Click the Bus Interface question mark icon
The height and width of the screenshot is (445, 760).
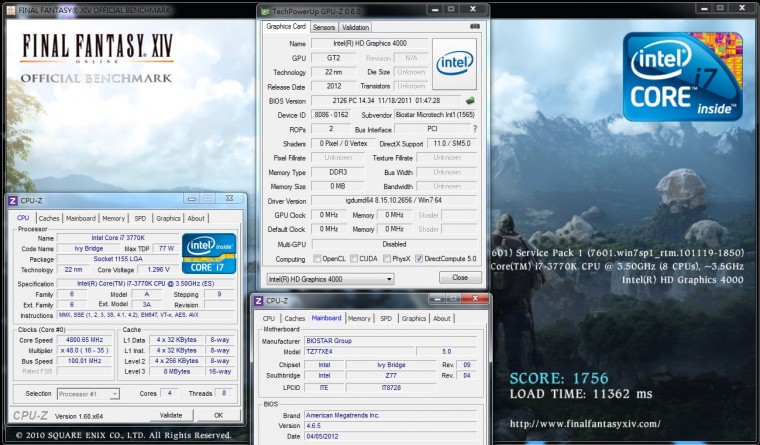[474, 128]
